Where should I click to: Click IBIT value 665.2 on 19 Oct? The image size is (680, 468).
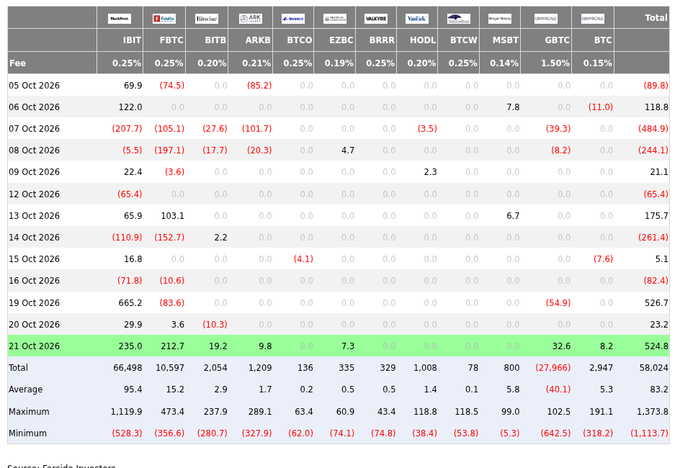click(130, 303)
